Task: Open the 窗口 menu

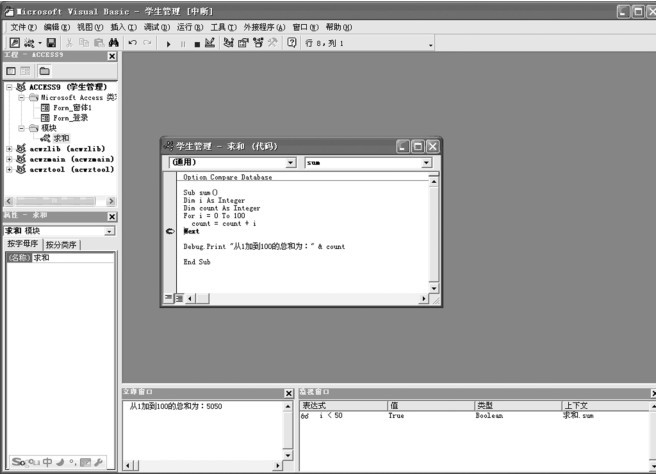Action: (x=305, y=27)
